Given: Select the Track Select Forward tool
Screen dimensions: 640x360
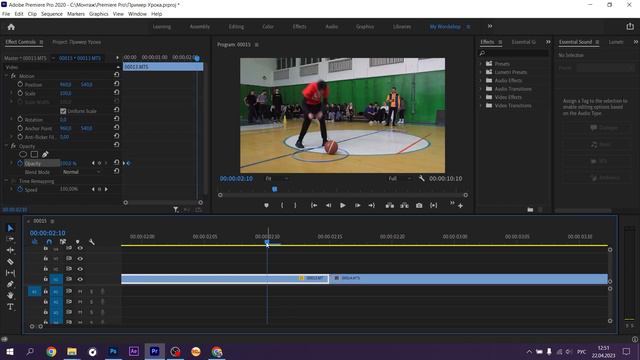Looking at the screenshot, I should 10,239.
